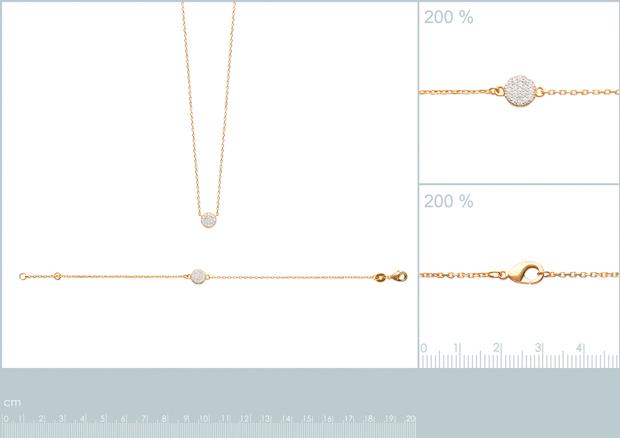Viewport: 620px width, 438px height.
Task: Click the pavé disc pendant on hanging necklace
Action: coord(209,220)
